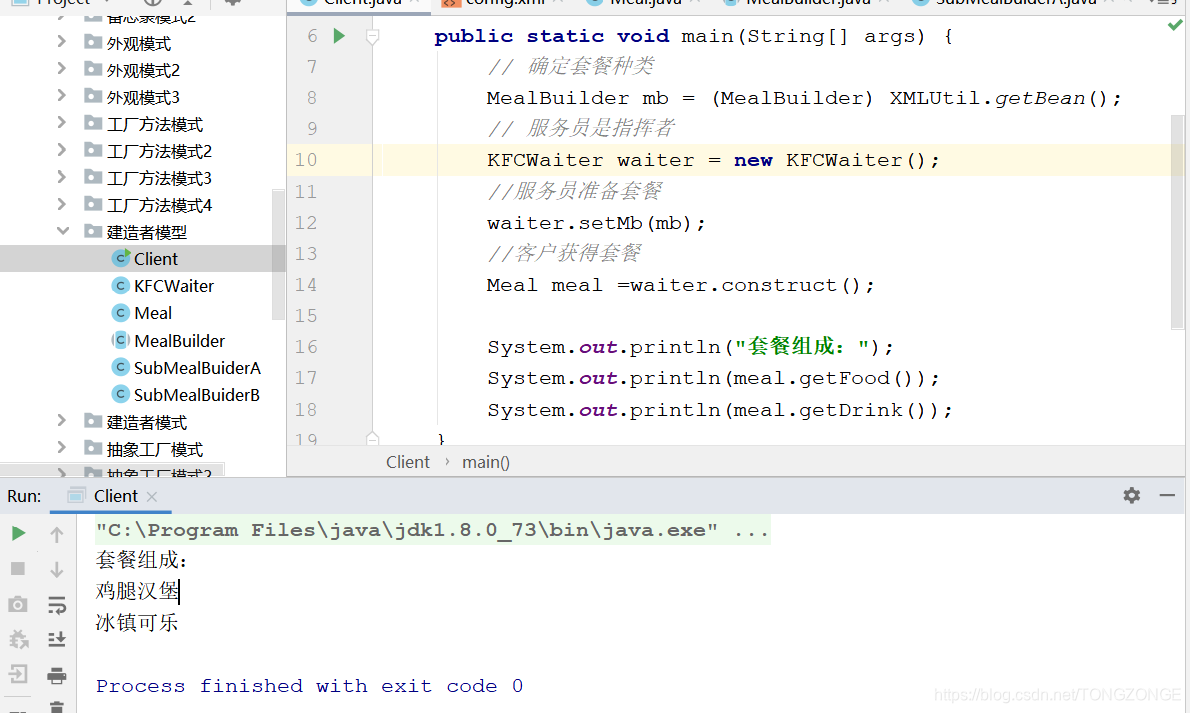Click the exit icon in run toolbar
Screen dimensions: 1190x713
pos(18,674)
